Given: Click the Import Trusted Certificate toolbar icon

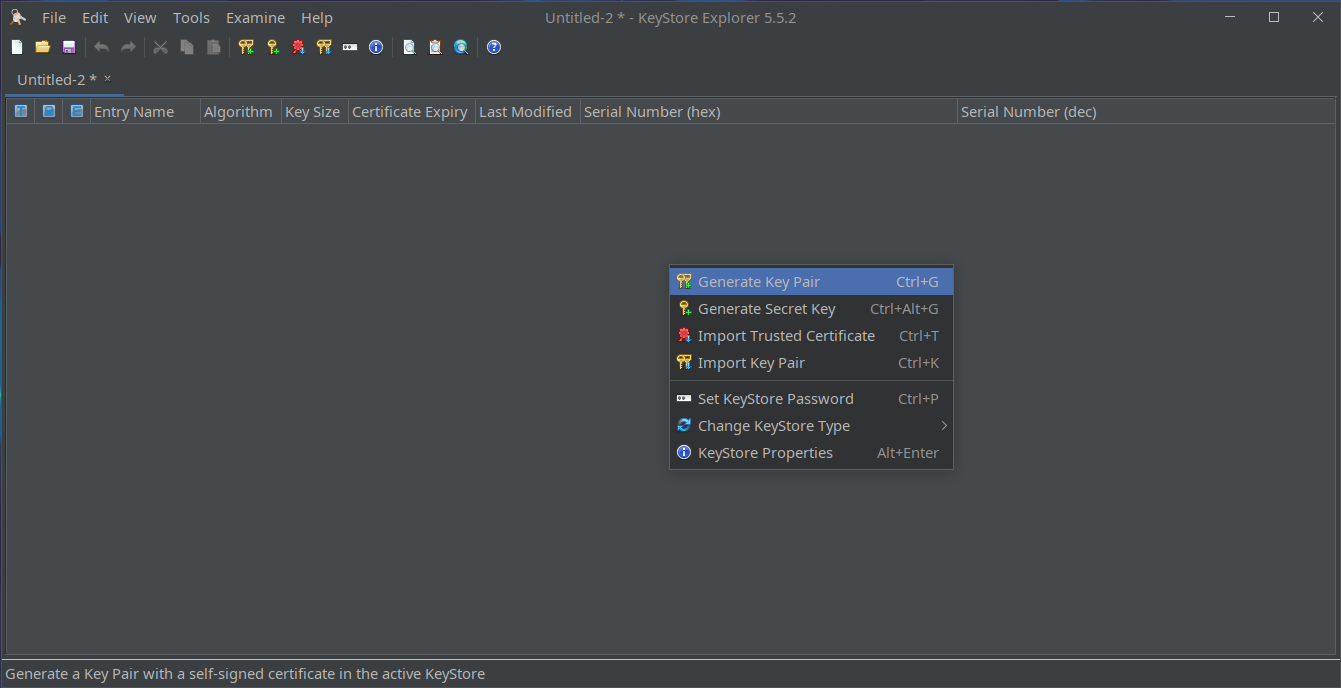Looking at the screenshot, I should [298, 47].
